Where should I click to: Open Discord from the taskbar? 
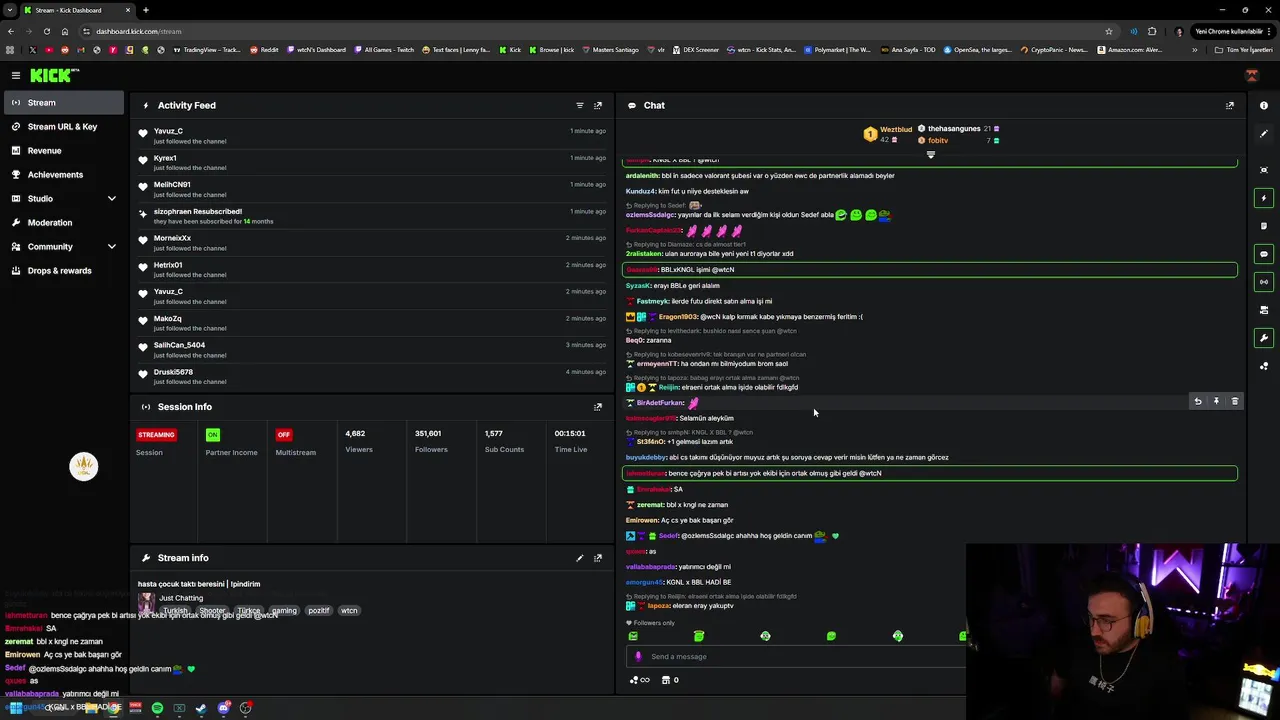(x=224, y=708)
